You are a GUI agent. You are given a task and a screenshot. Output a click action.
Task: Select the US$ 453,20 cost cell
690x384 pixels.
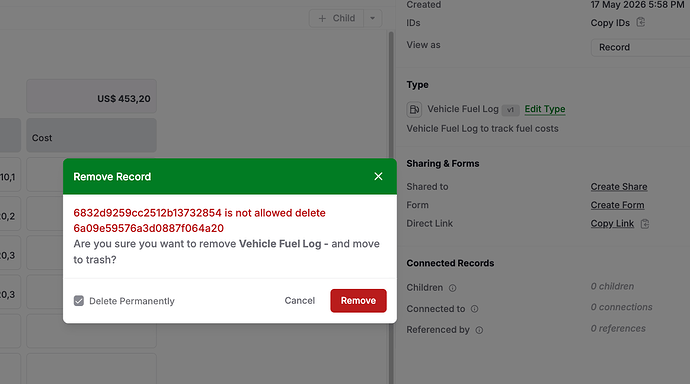[x=92, y=96]
